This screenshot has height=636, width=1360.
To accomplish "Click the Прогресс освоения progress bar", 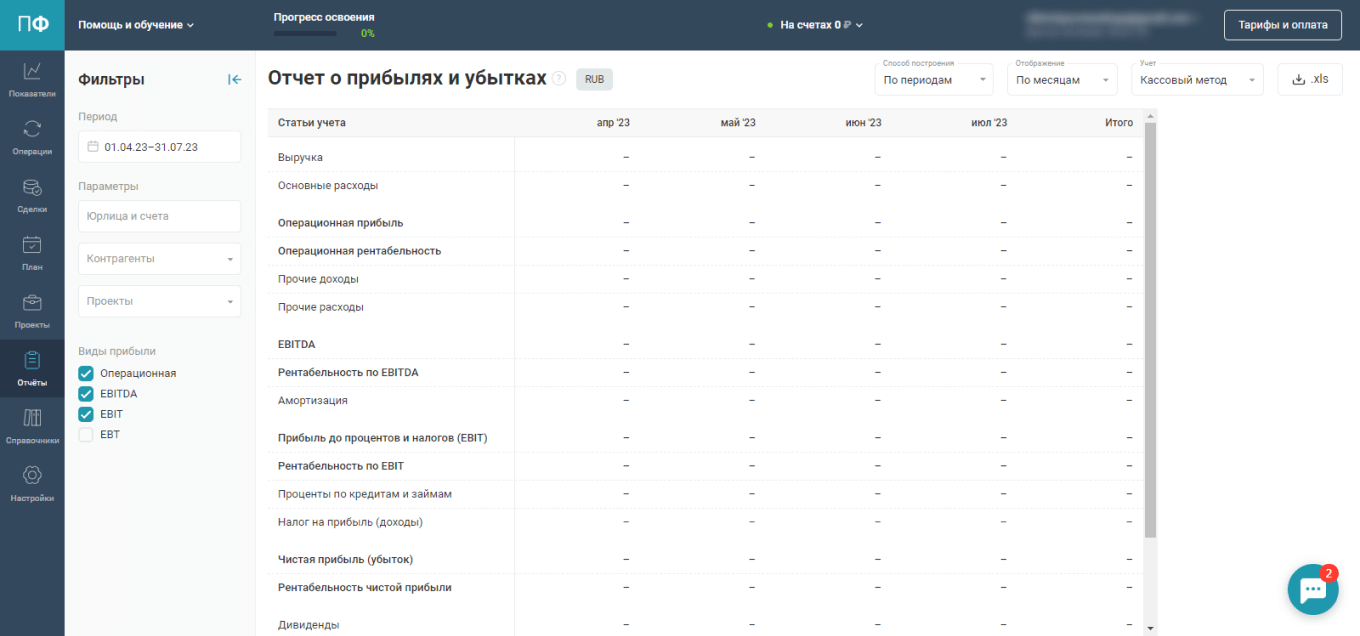I will 305,33.
